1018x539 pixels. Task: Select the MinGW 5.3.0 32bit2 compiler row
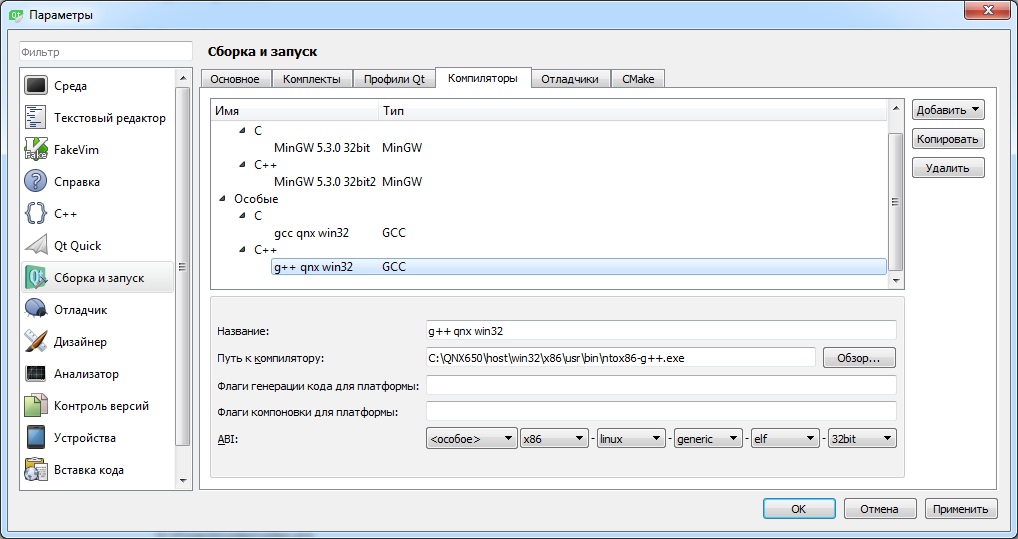tap(549, 182)
